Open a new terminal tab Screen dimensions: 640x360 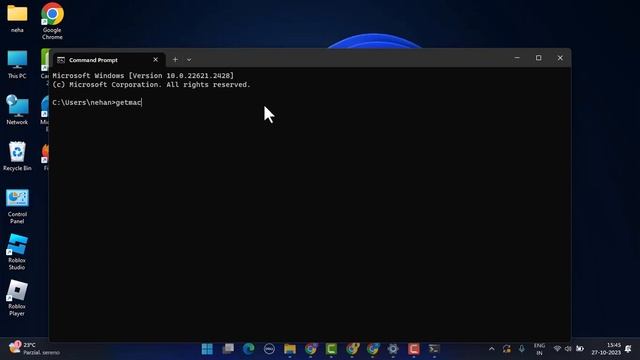pos(175,60)
